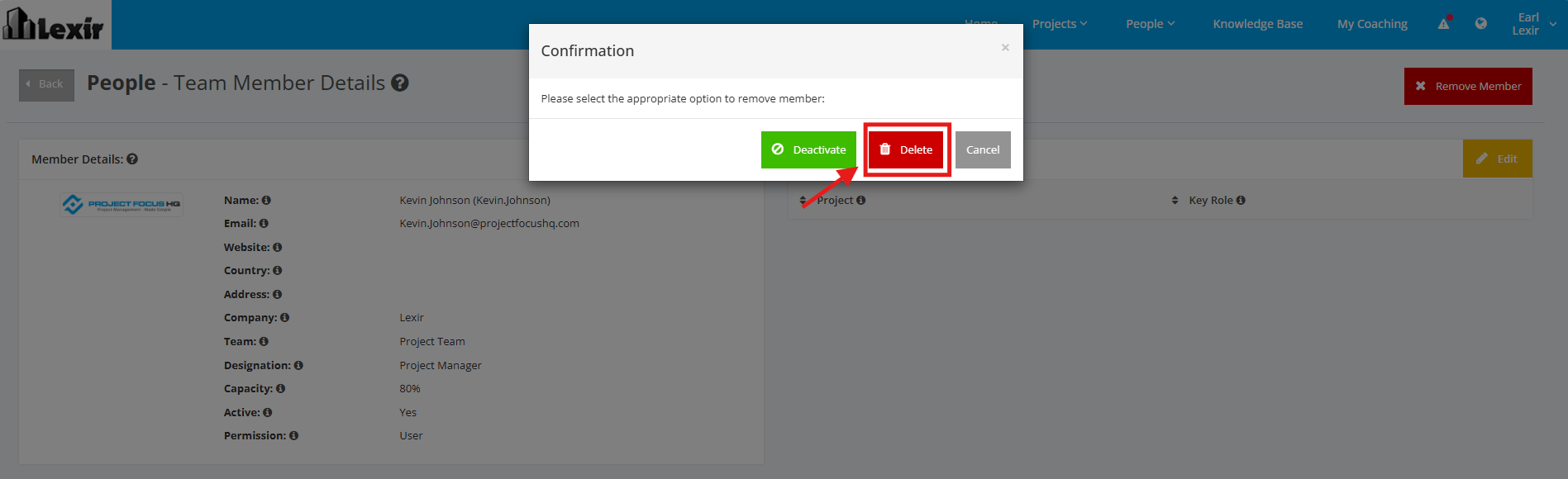Click info icon beside Capacity label
The height and width of the screenshot is (479, 1568).
pos(281,389)
